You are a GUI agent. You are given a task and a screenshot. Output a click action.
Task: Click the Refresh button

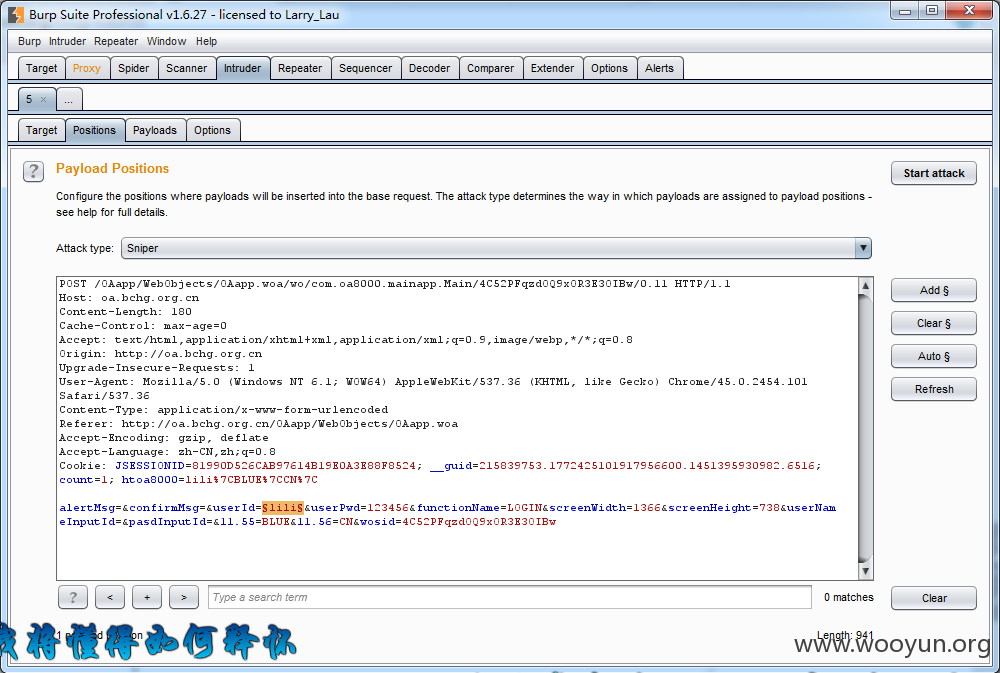tap(934, 389)
